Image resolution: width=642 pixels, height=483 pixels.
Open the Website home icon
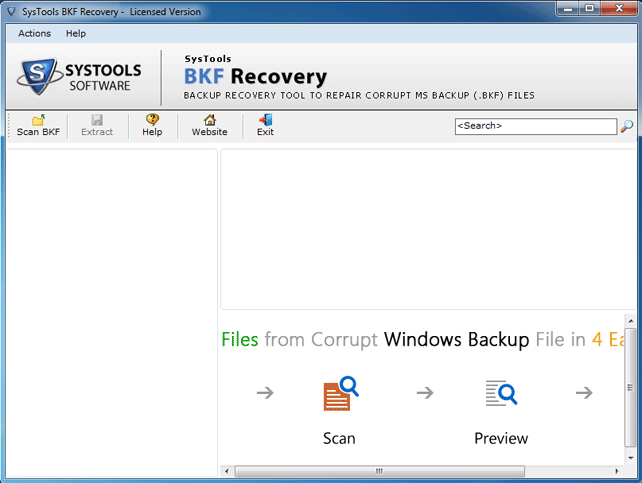(x=210, y=120)
